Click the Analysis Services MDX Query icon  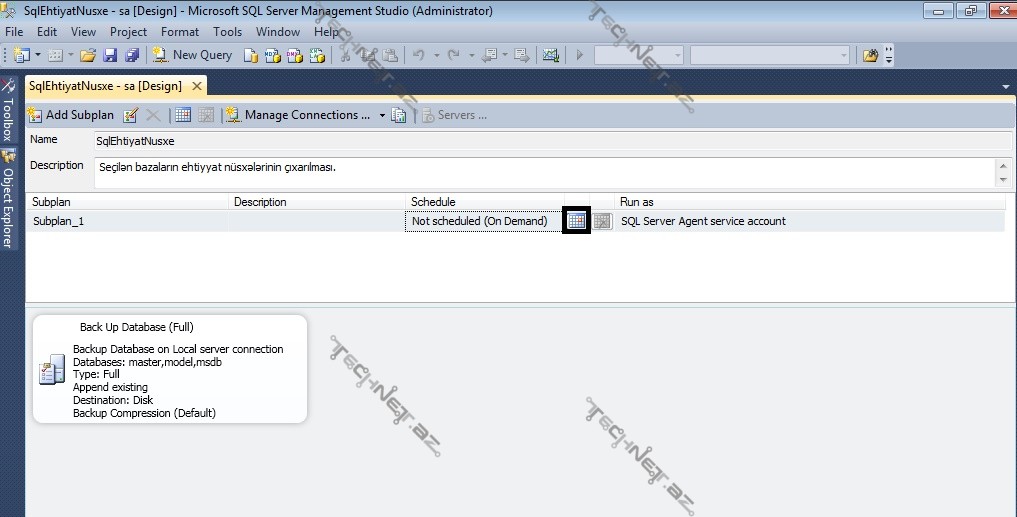point(272,55)
